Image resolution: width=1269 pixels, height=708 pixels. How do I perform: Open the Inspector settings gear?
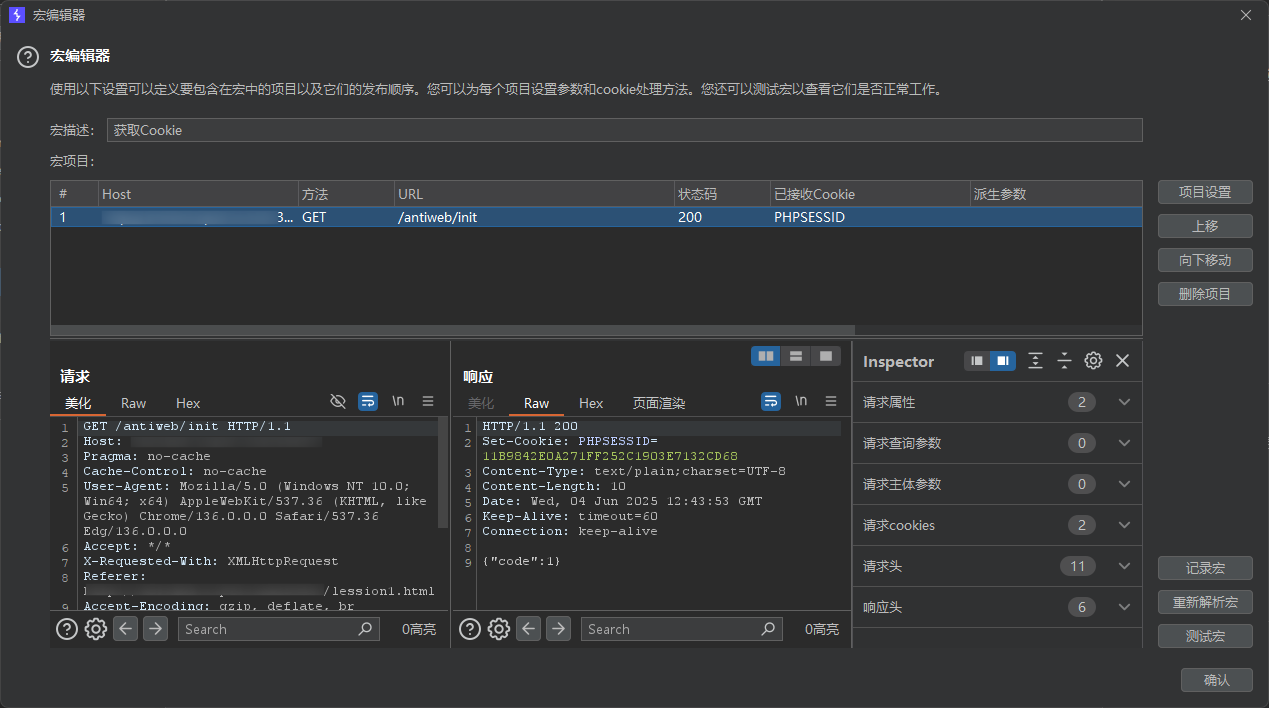click(1093, 361)
